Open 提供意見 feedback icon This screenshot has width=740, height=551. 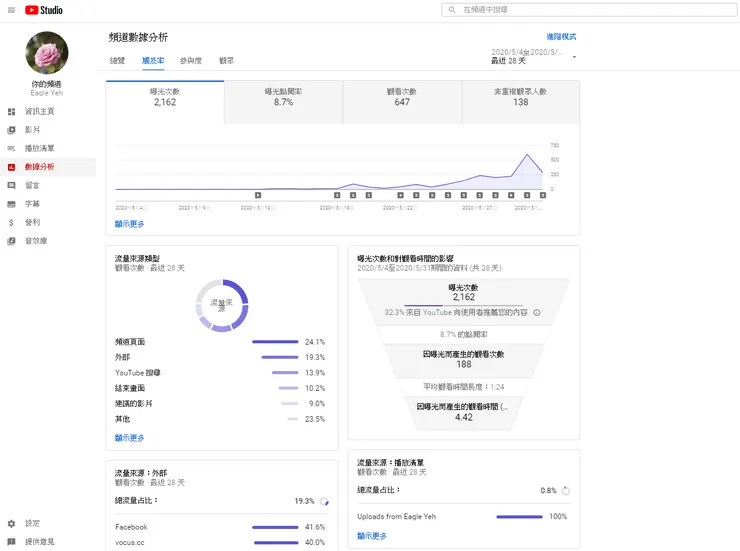click(x=11, y=542)
